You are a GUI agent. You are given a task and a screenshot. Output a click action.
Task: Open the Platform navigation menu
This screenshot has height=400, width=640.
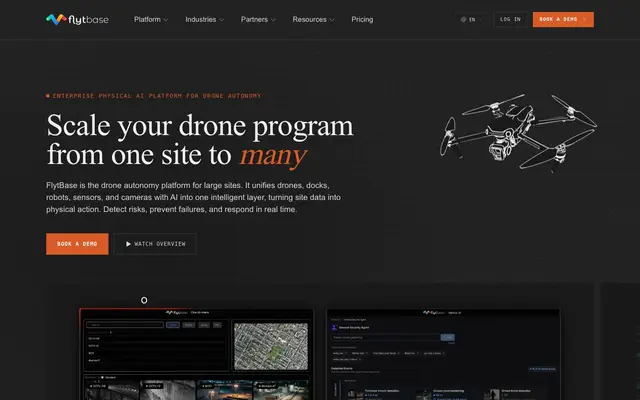pyautogui.click(x=151, y=20)
